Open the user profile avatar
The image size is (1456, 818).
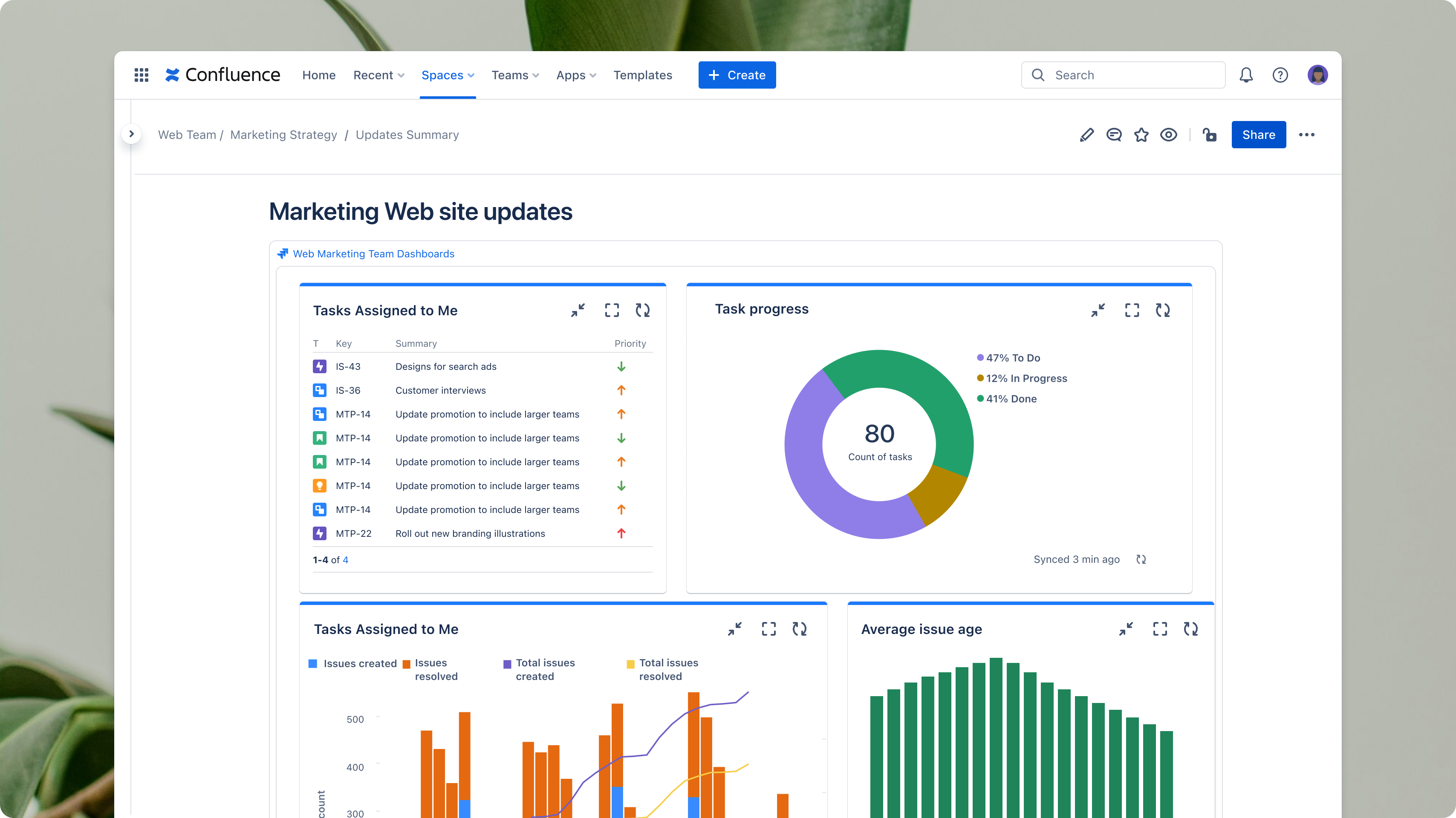(x=1317, y=75)
